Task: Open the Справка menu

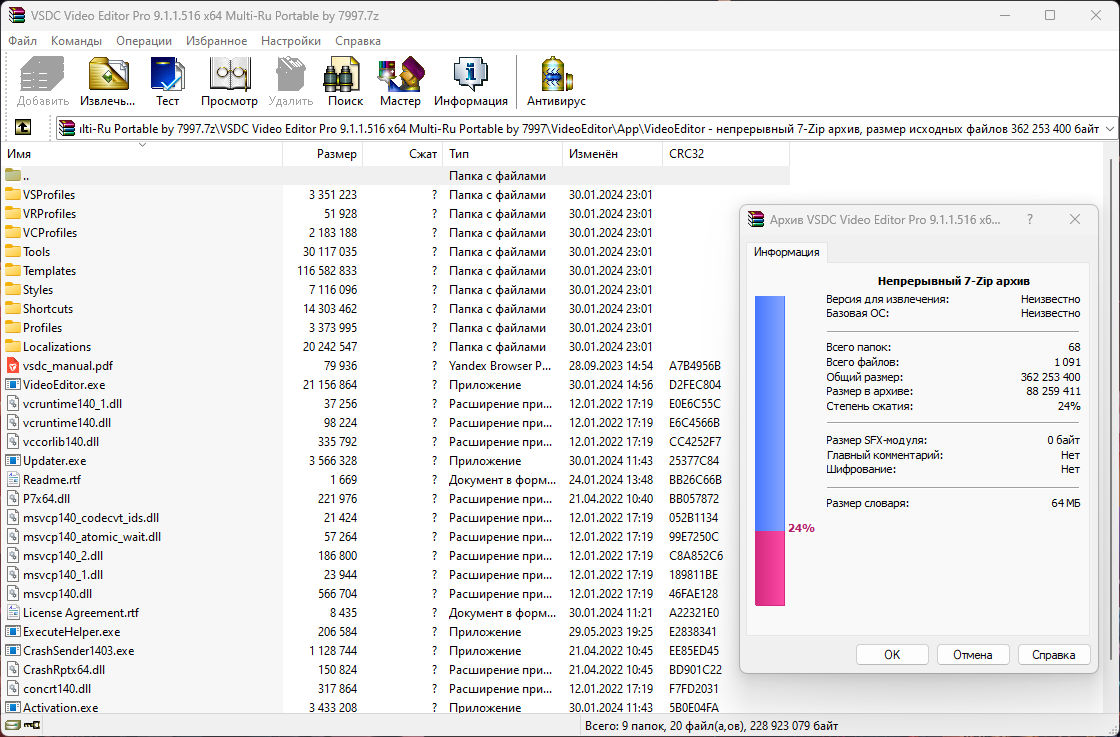Action: [358, 41]
